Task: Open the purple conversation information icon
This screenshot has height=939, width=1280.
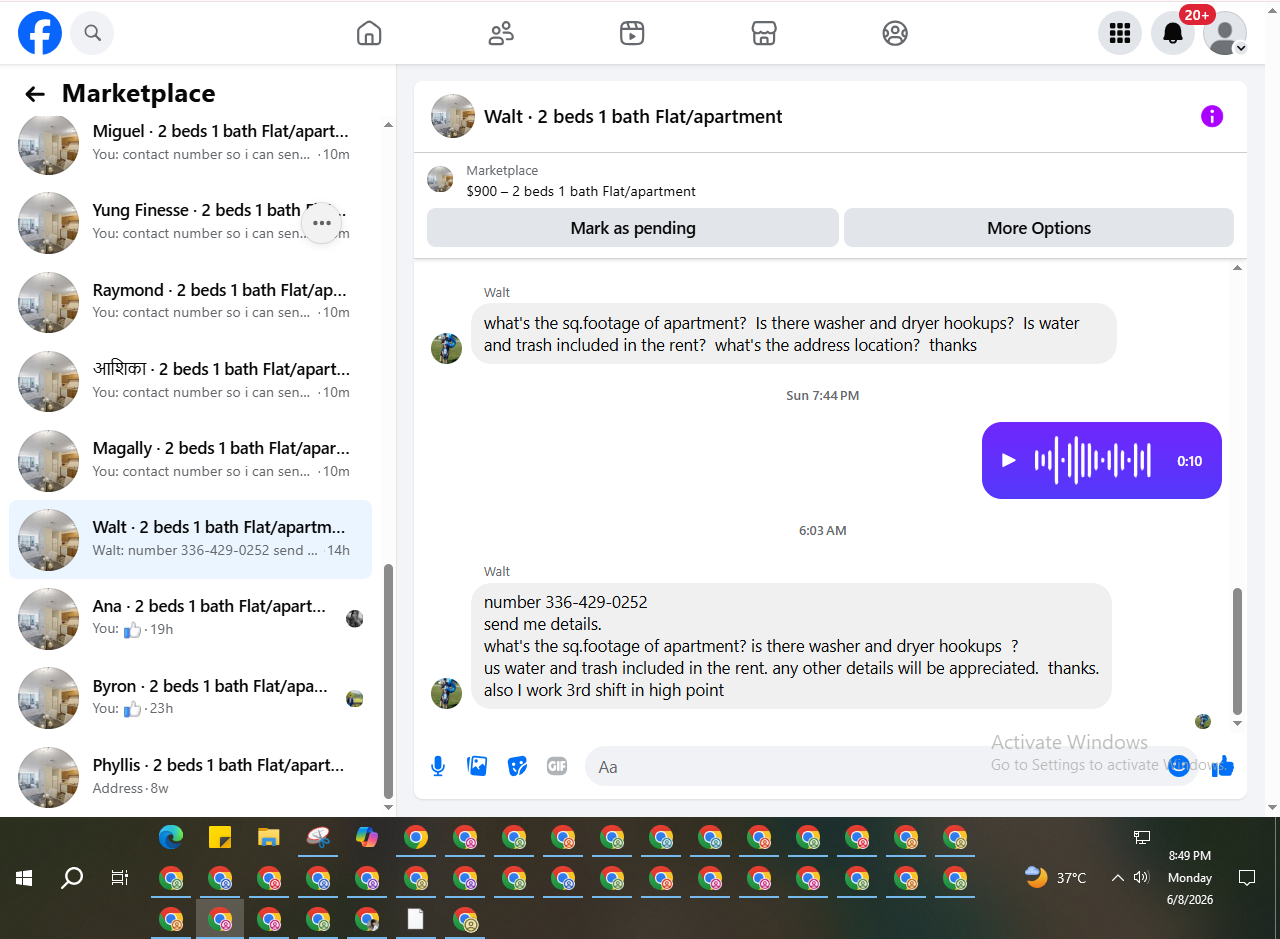Action: click(x=1212, y=117)
